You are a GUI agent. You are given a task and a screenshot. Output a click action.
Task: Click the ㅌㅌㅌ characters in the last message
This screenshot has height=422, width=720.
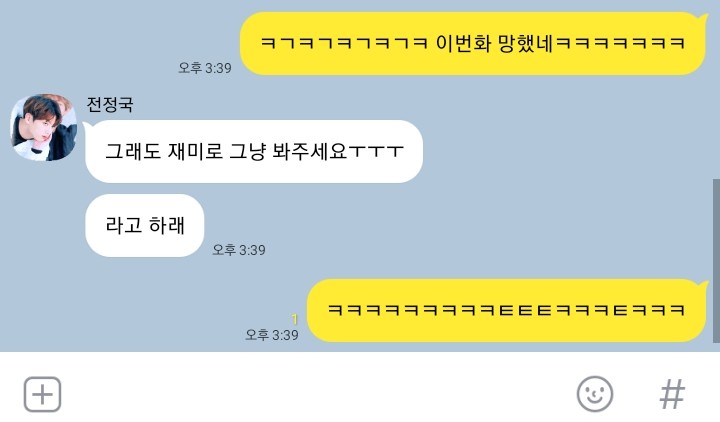[525, 310]
